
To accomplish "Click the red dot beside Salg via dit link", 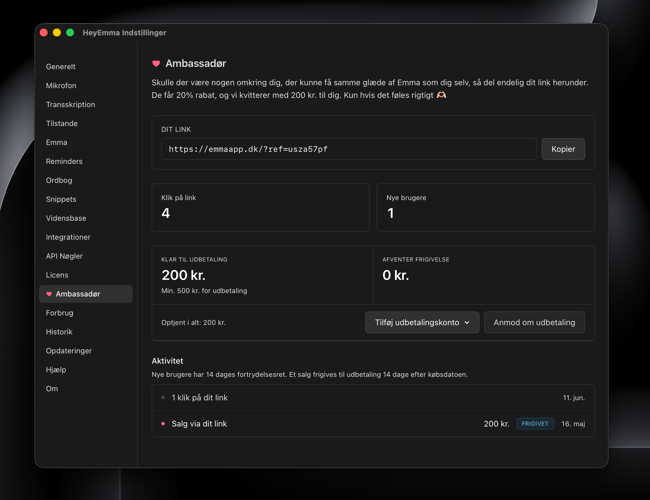I will click(163, 424).
